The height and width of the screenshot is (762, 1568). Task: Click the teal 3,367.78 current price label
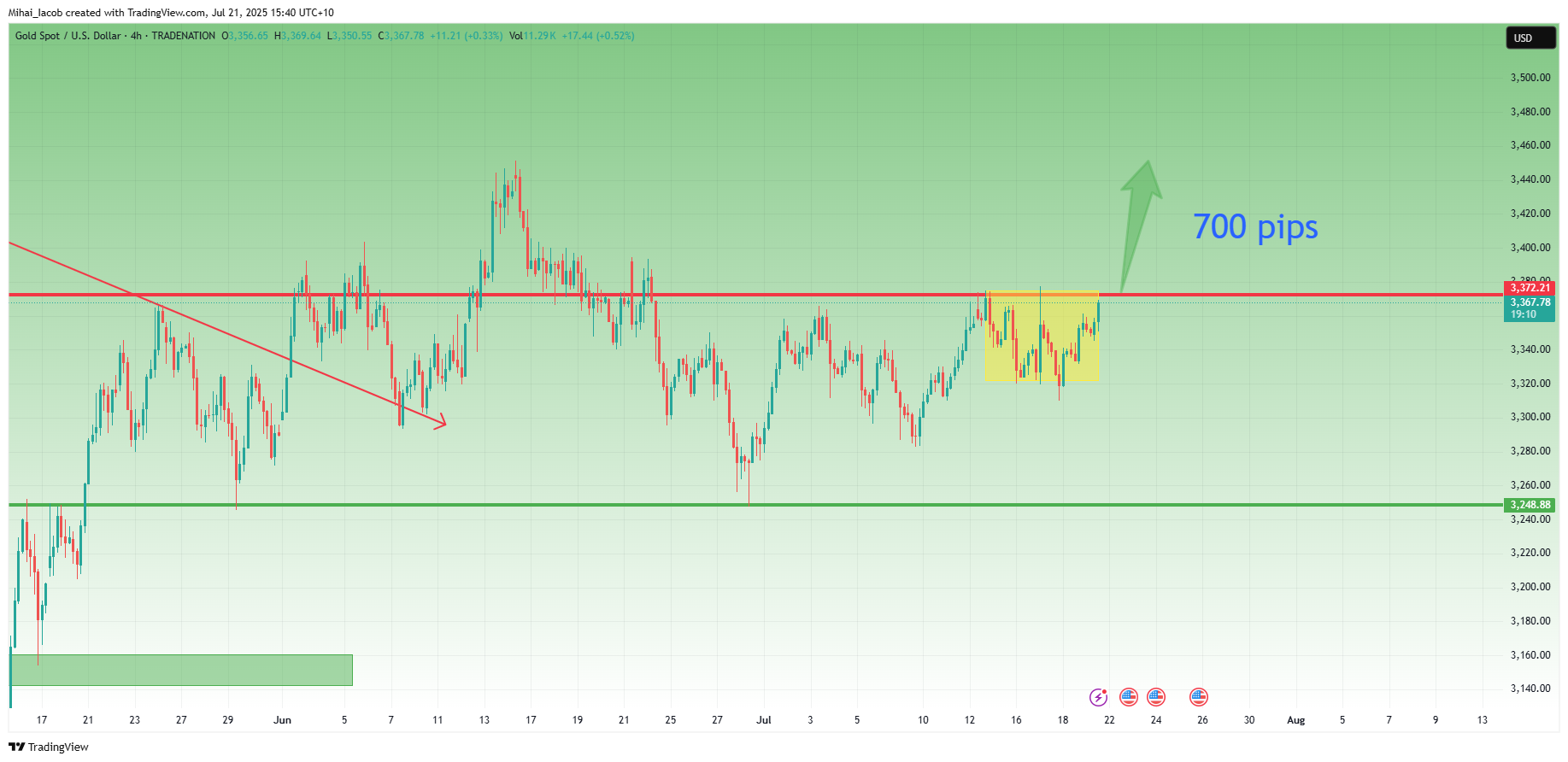pyautogui.click(x=1530, y=302)
